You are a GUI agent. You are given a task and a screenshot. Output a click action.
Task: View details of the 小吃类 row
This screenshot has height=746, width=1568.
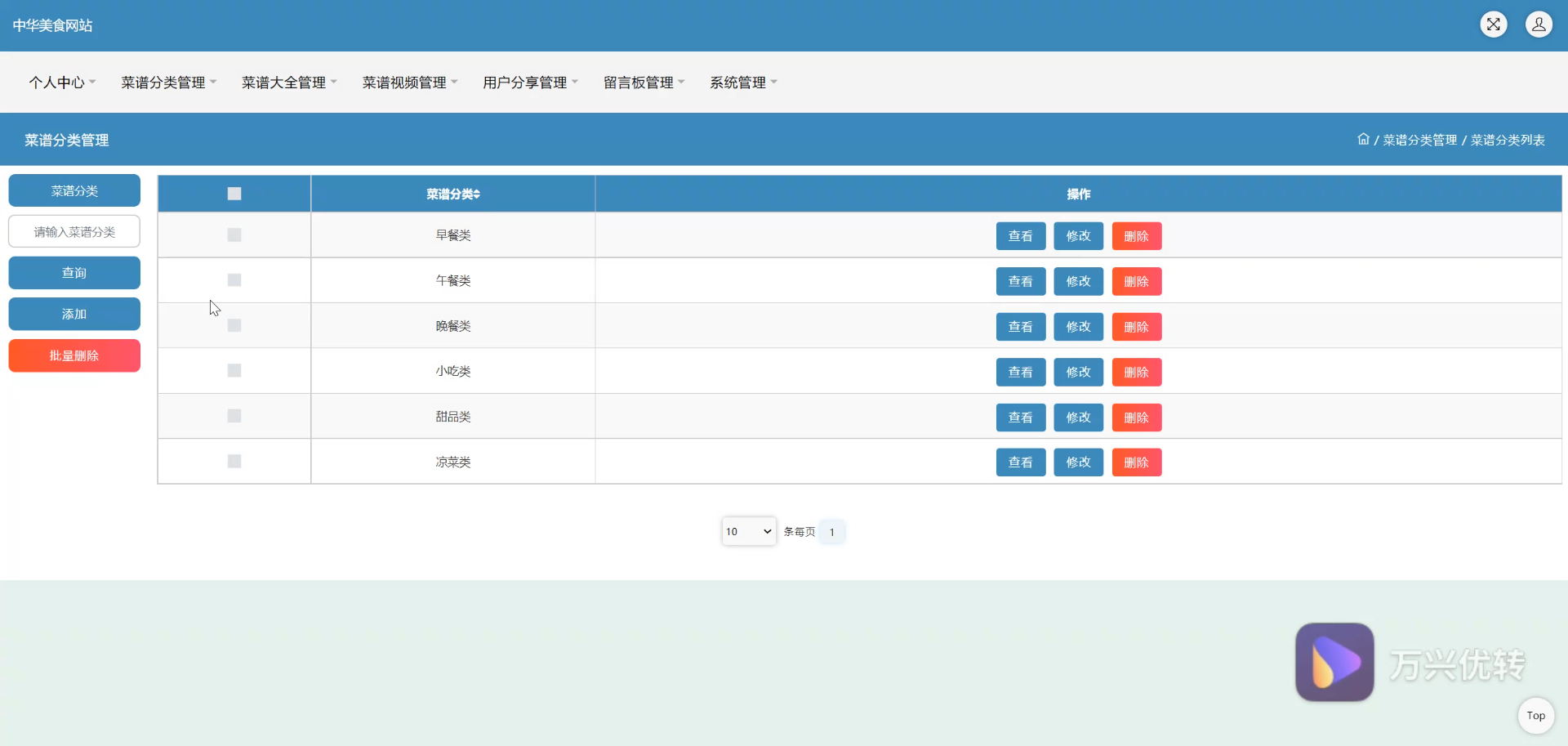tap(1021, 372)
